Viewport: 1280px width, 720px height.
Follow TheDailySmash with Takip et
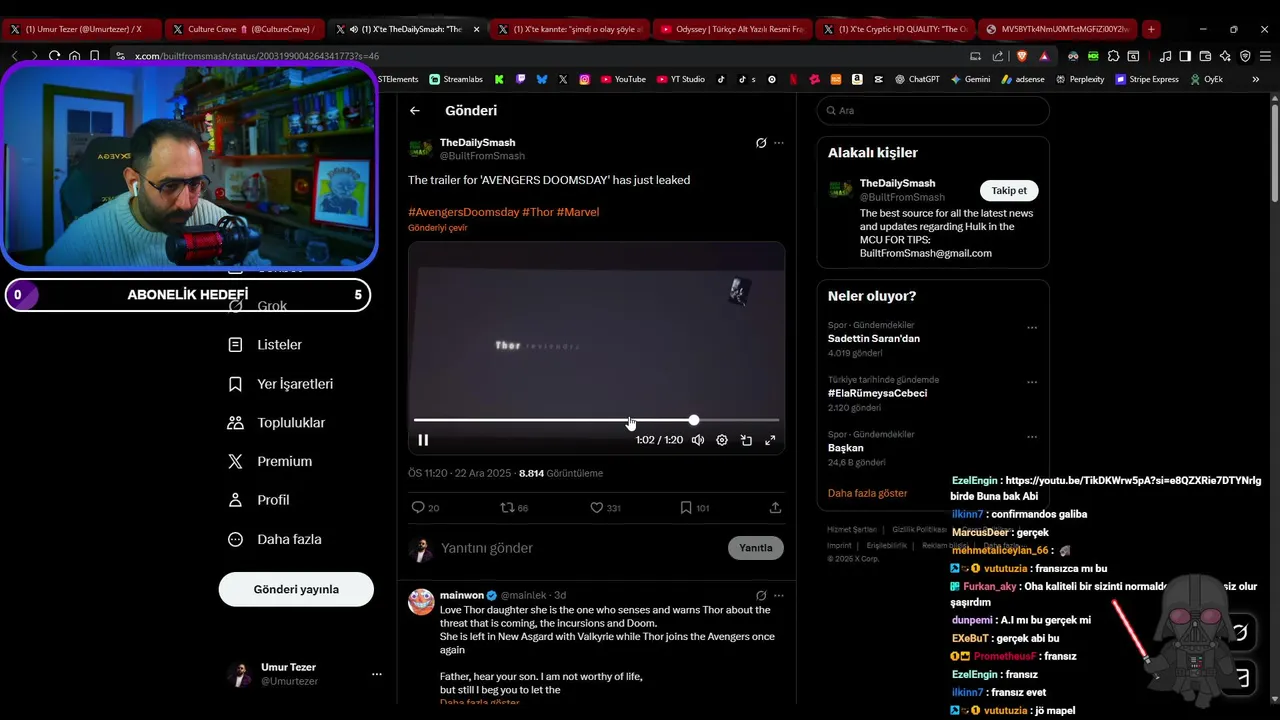coord(1009,191)
